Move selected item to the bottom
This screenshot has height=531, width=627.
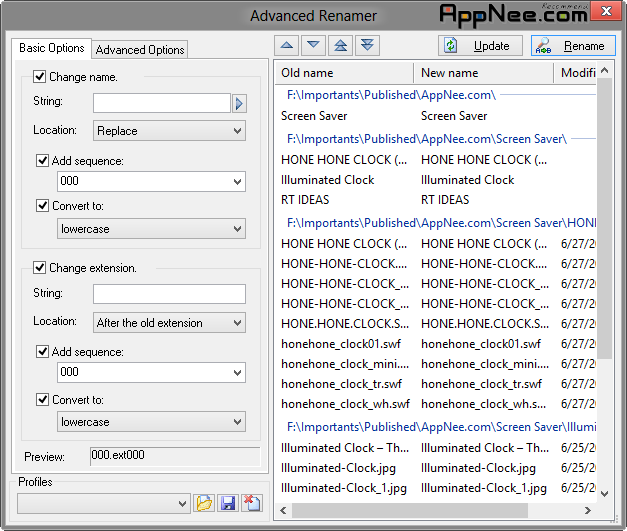pyautogui.click(x=367, y=45)
